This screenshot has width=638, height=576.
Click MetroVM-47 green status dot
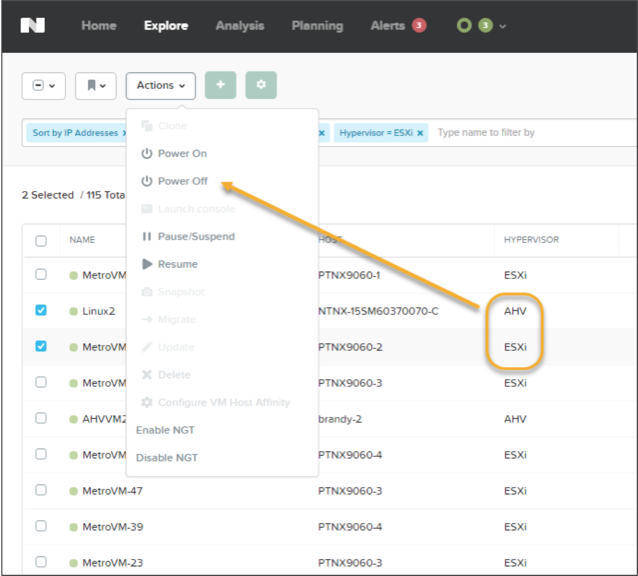pos(73,491)
